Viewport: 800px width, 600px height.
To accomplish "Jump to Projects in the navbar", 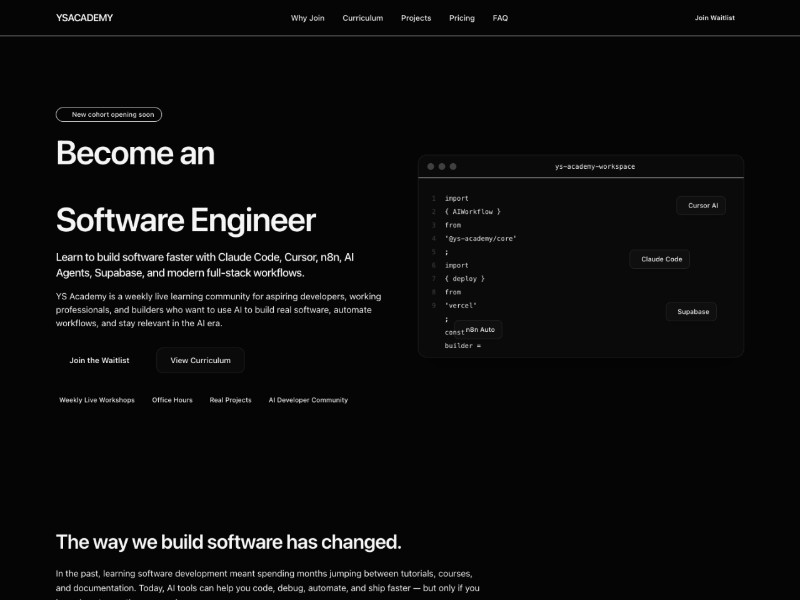I will [416, 18].
